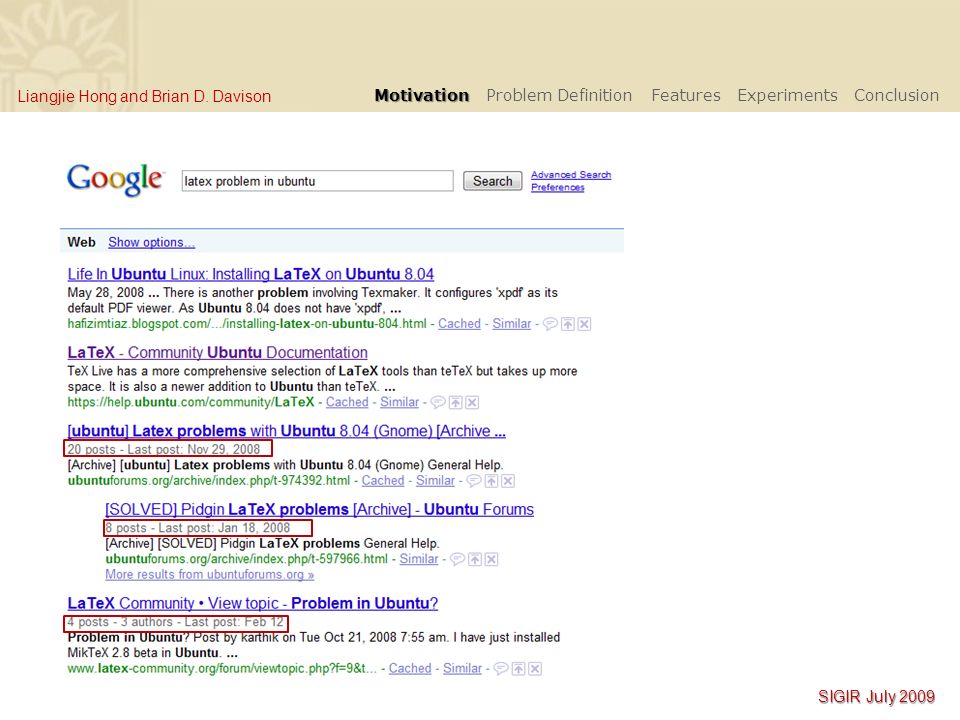Screen dimensions: 960x720
Task: Select the Web results label
Action: (x=81, y=242)
